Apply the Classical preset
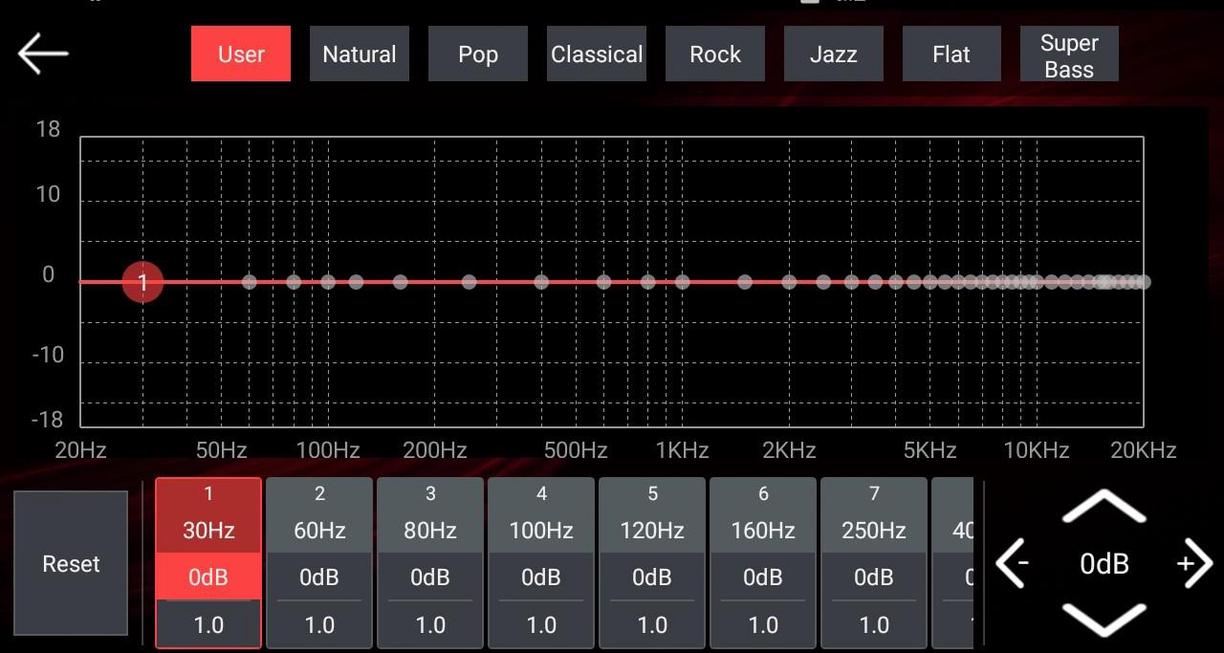1224x653 pixels. [596, 54]
